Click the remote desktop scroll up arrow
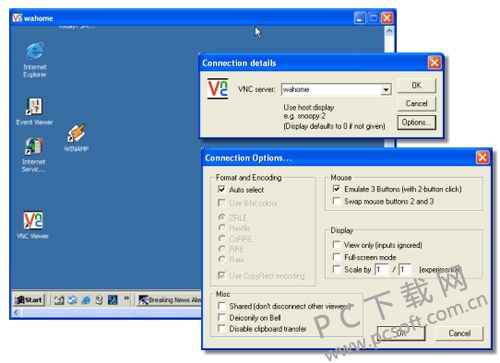This screenshot has width=500, height=363. (389, 31)
